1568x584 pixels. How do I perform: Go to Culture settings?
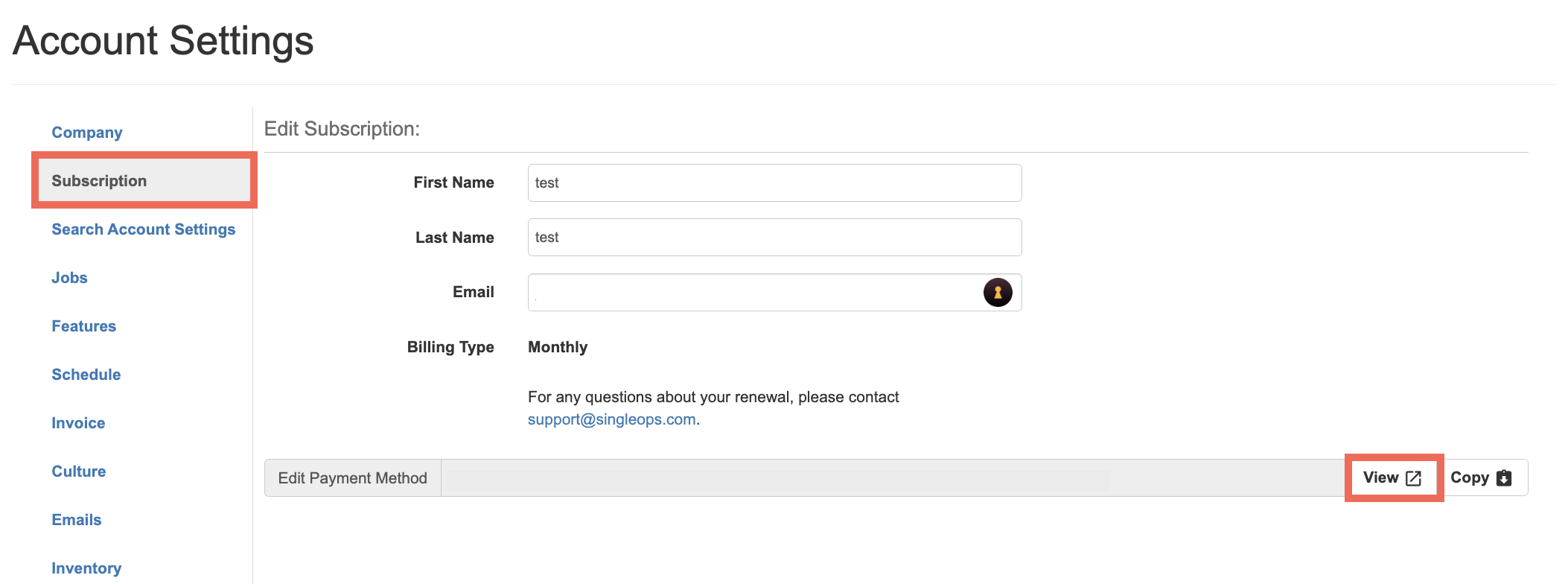[x=78, y=472]
